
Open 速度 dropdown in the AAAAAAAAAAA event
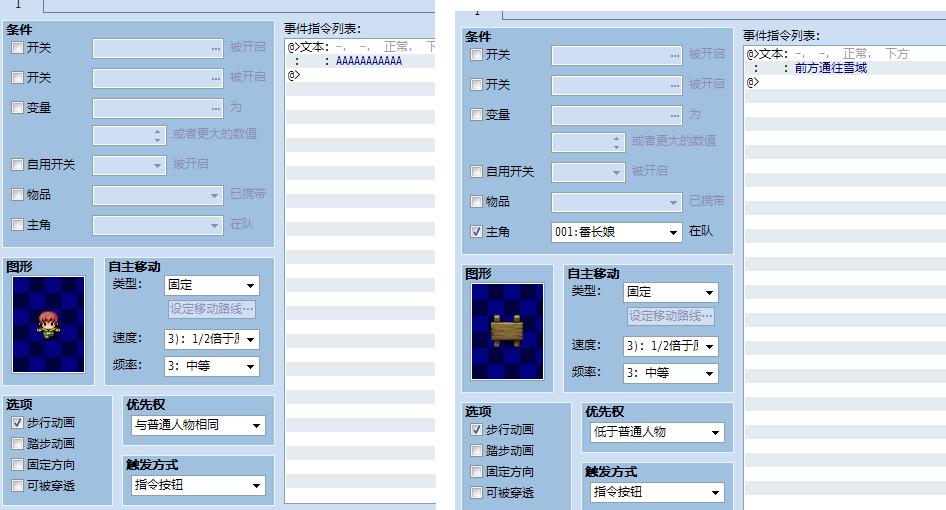[x=212, y=339]
